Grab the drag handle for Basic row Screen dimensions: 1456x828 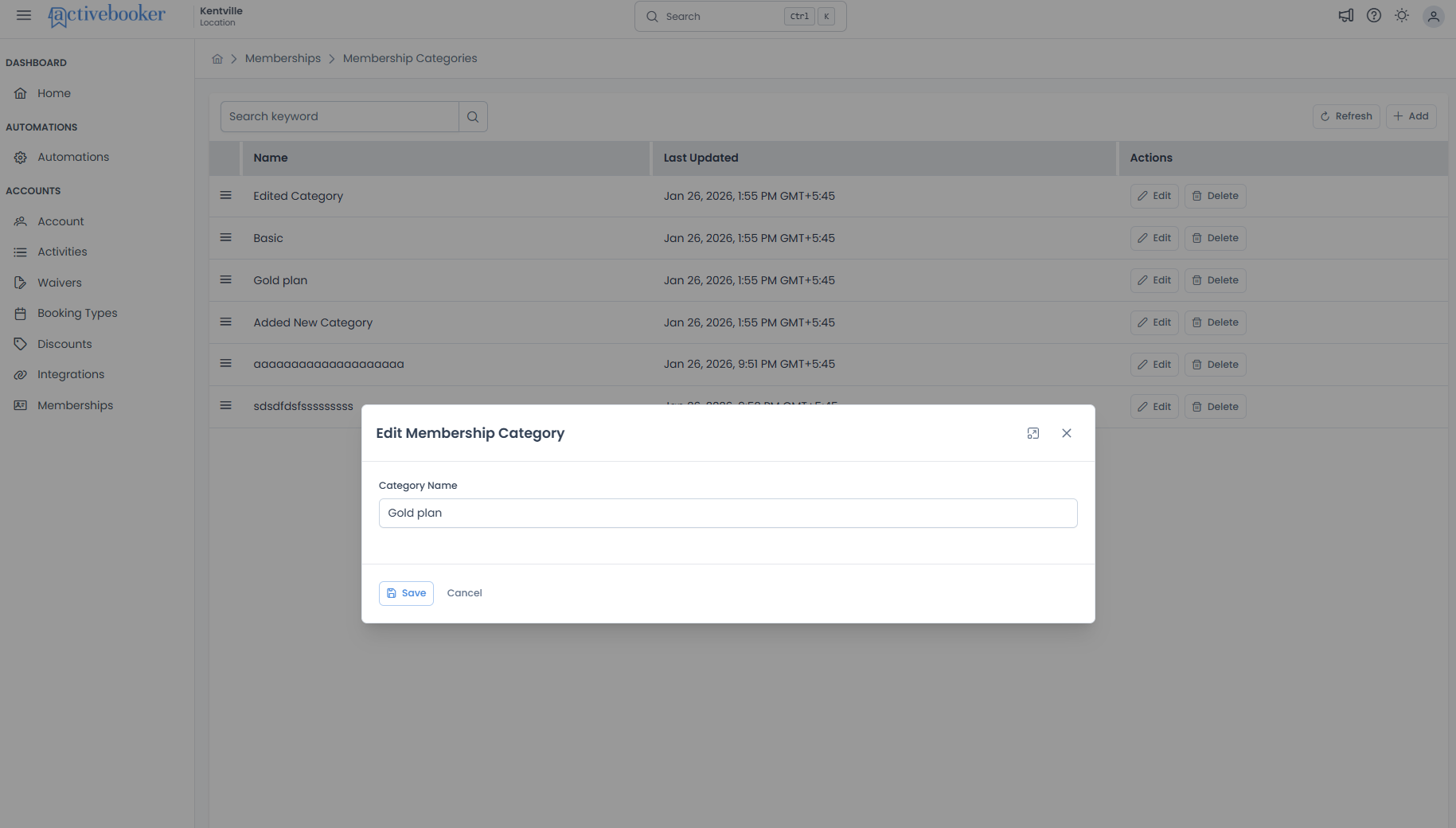click(x=226, y=238)
